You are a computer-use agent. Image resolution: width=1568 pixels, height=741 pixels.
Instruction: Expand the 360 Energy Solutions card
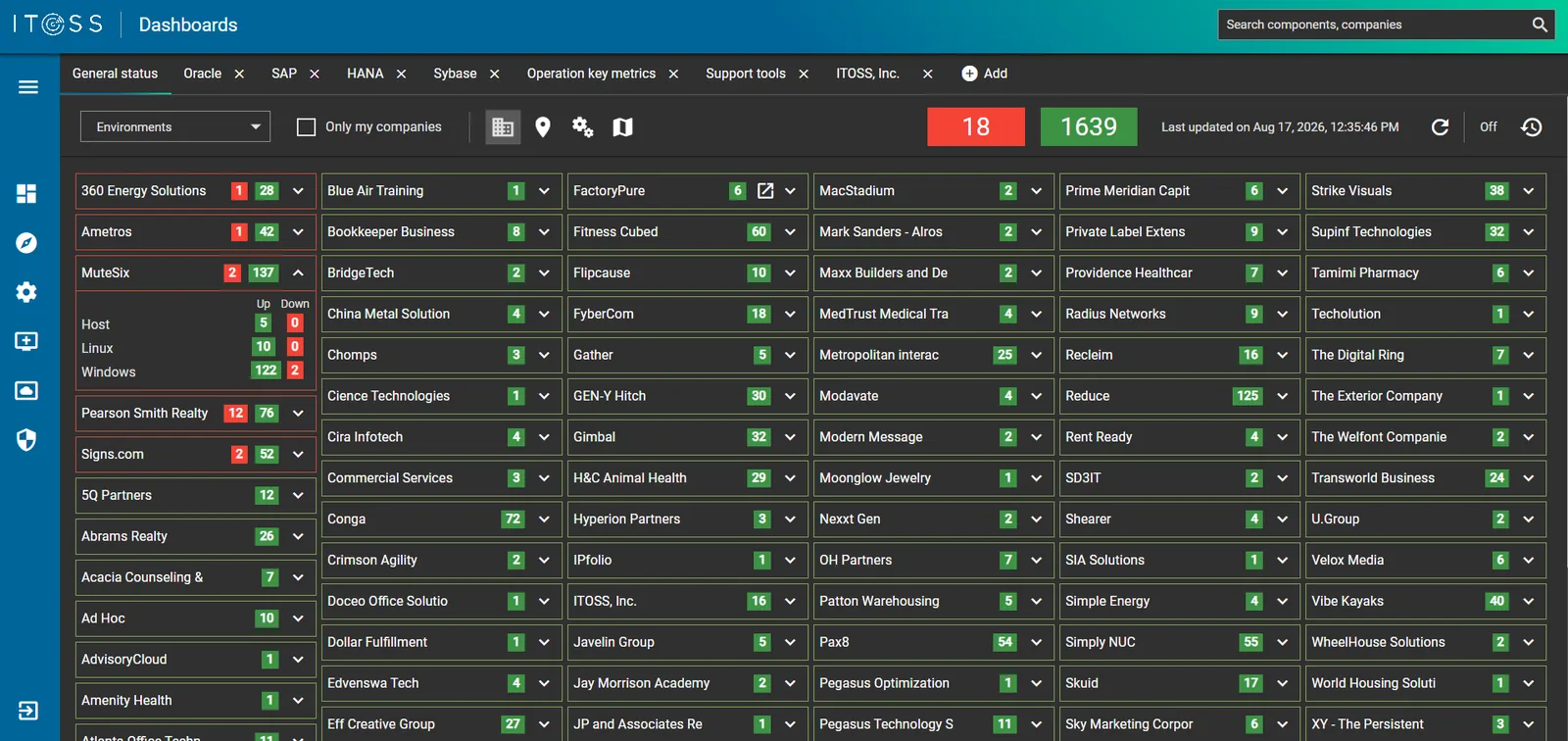(x=298, y=191)
